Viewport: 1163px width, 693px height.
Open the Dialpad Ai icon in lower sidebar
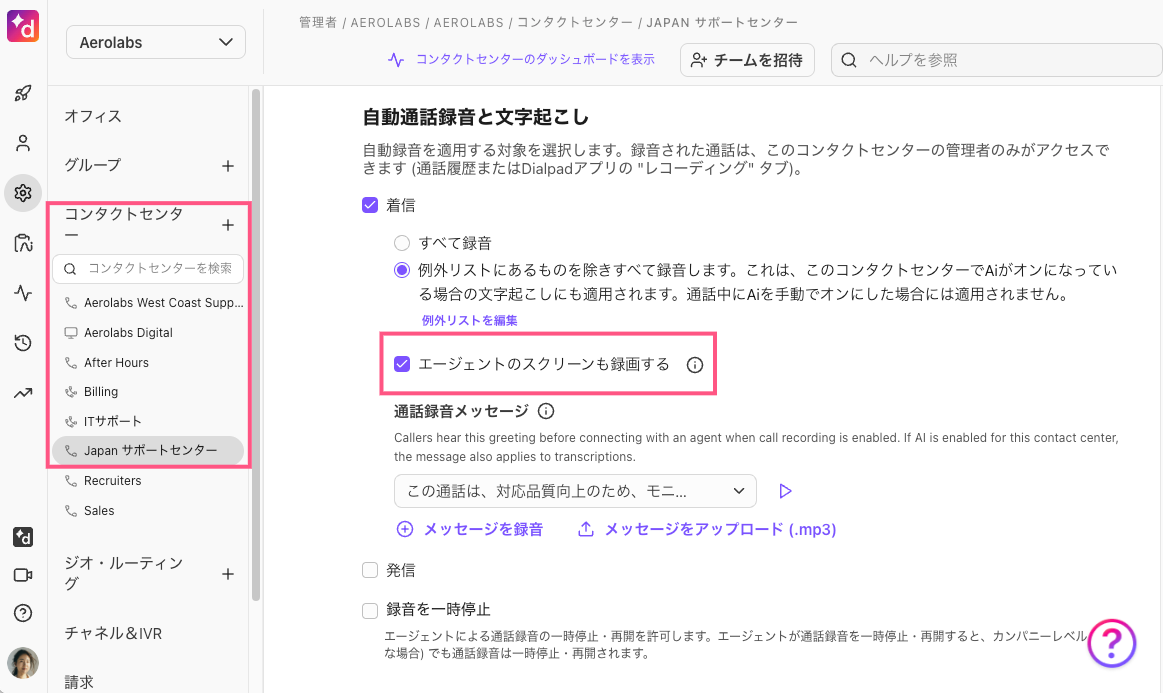[23, 537]
